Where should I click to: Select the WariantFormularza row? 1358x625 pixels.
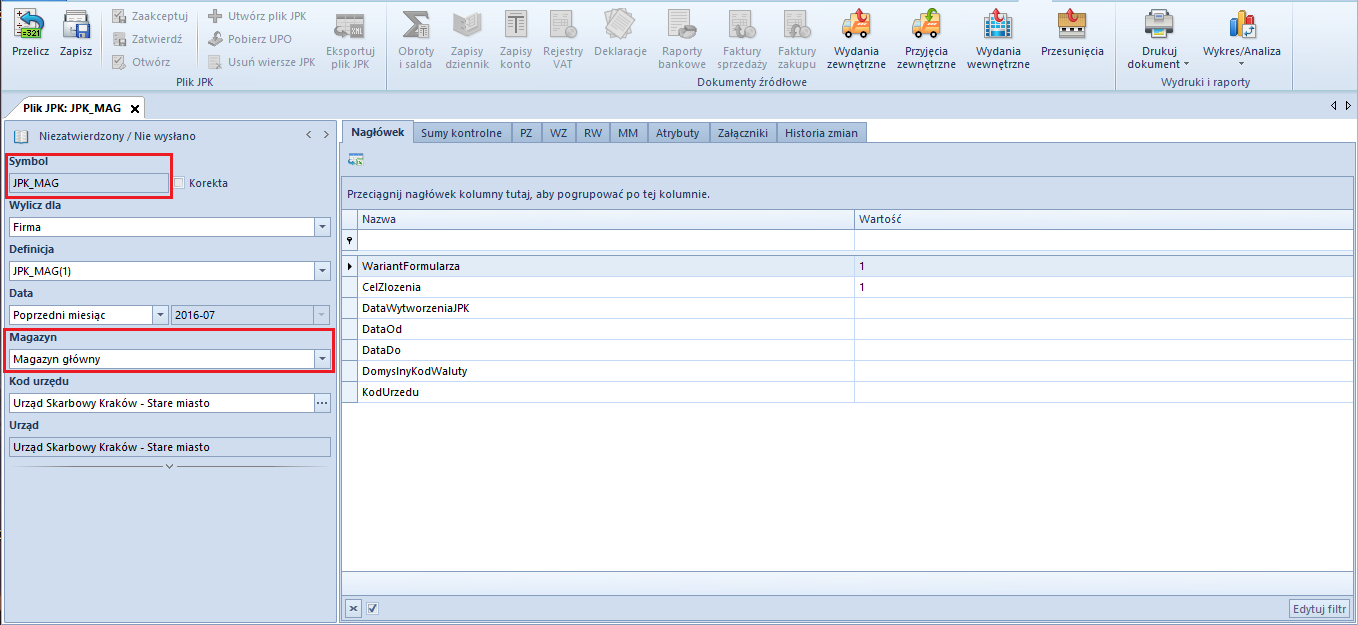pos(846,266)
